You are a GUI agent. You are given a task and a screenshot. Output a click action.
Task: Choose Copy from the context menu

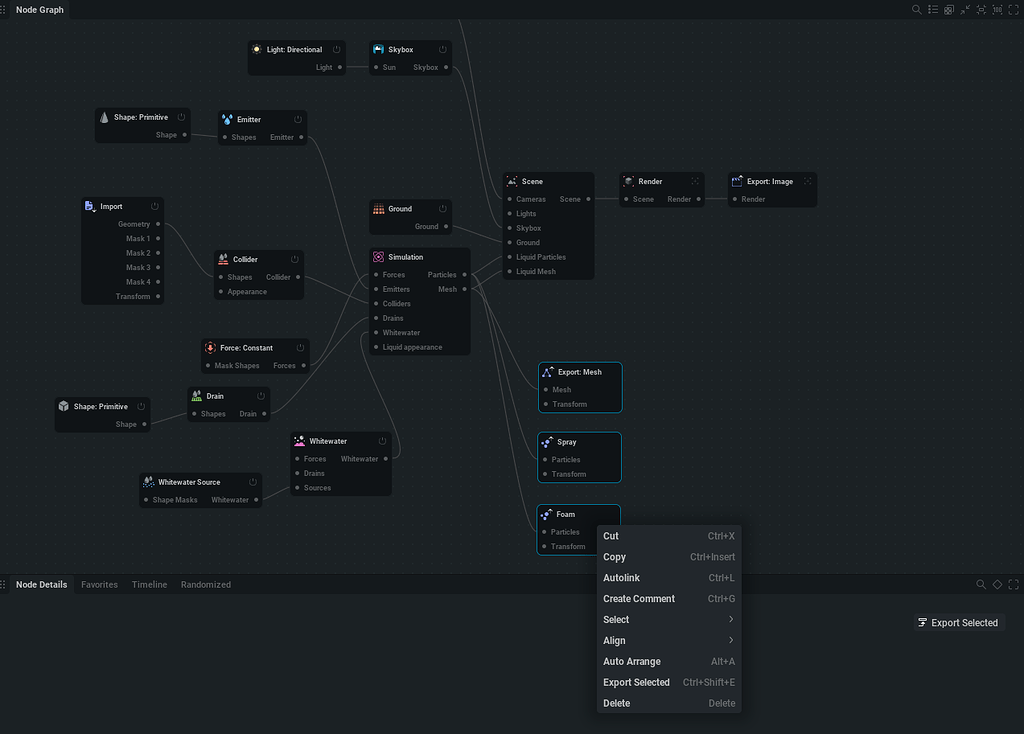[x=614, y=557]
